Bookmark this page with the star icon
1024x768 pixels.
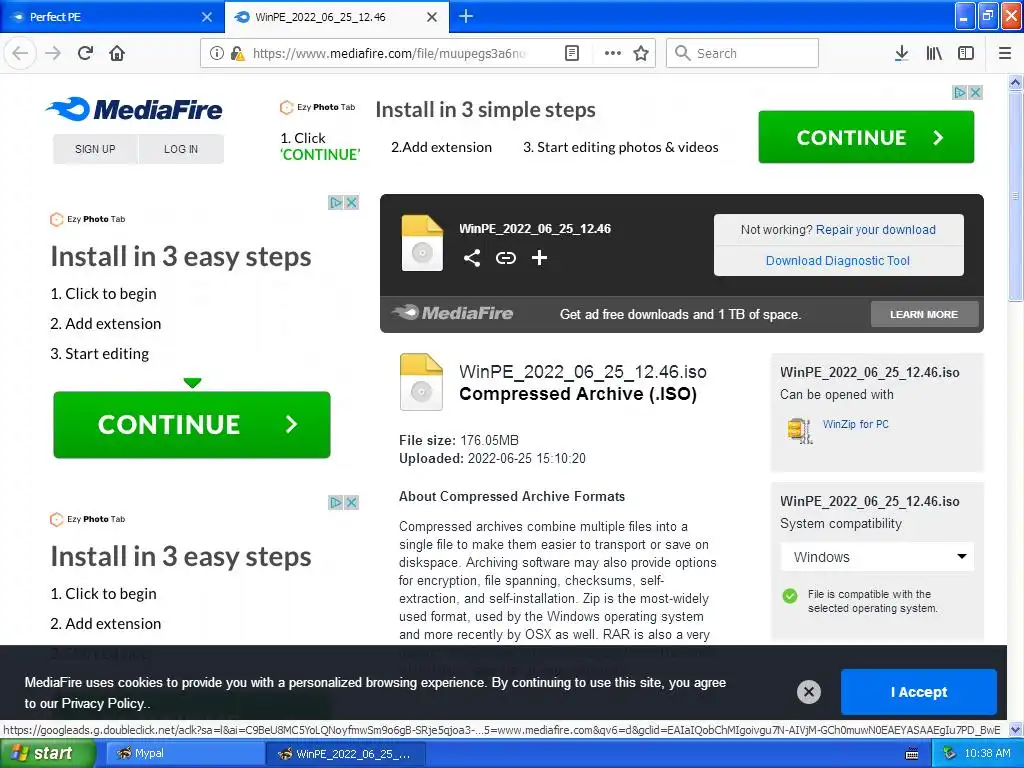[641, 53]
